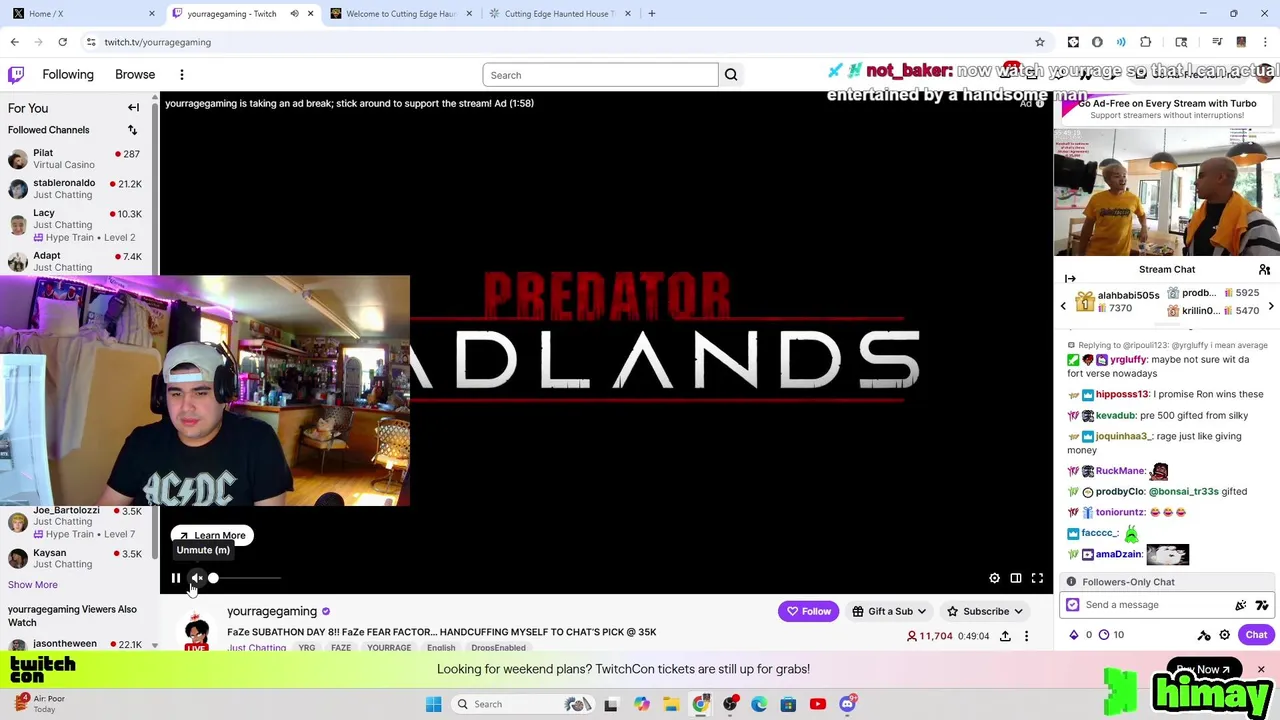Viewport: 1280px width, 720px height.
Task: Open Kaysan's channel in sidebar
Action: [x=77, y=558]
